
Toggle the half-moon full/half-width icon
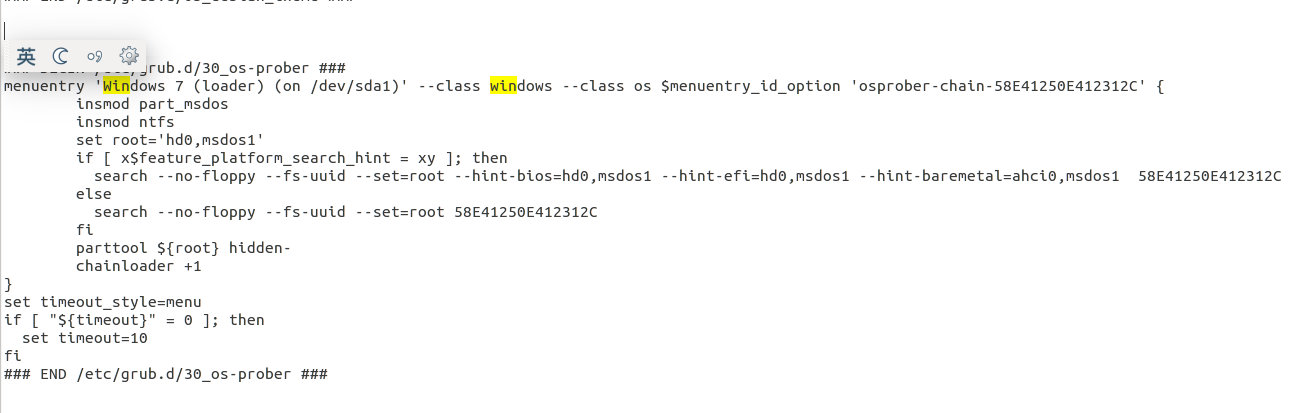click(61, 57)
